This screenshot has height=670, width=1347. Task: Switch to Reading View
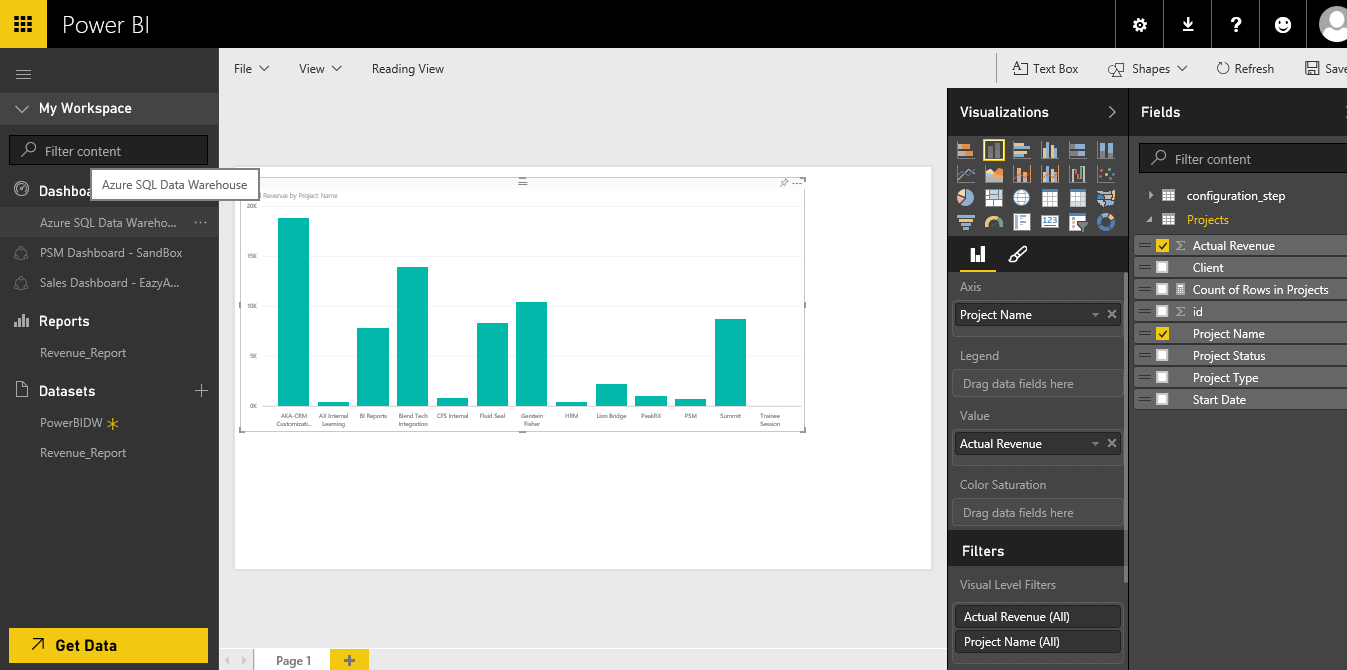[x=408, y=69]
